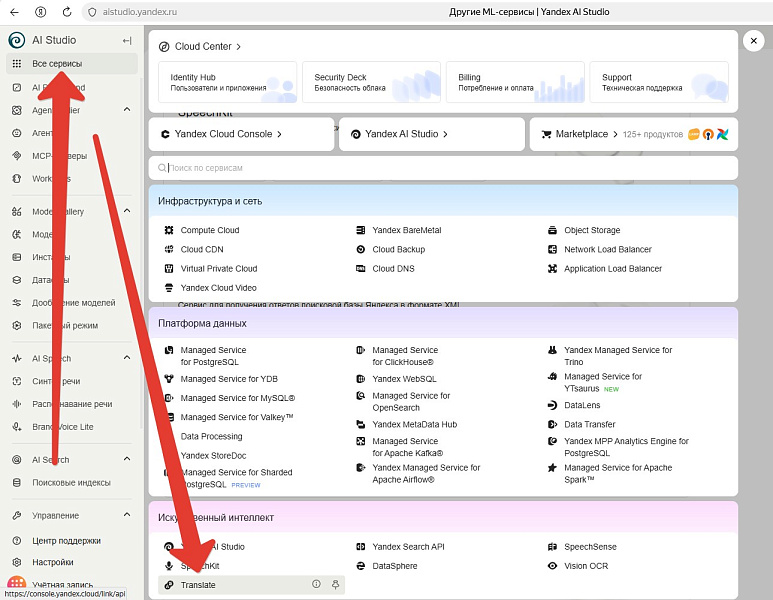Click the Cloud Backup icon
Image resolution: width=773 pixels, height=600 pixels.
point(361,249)
